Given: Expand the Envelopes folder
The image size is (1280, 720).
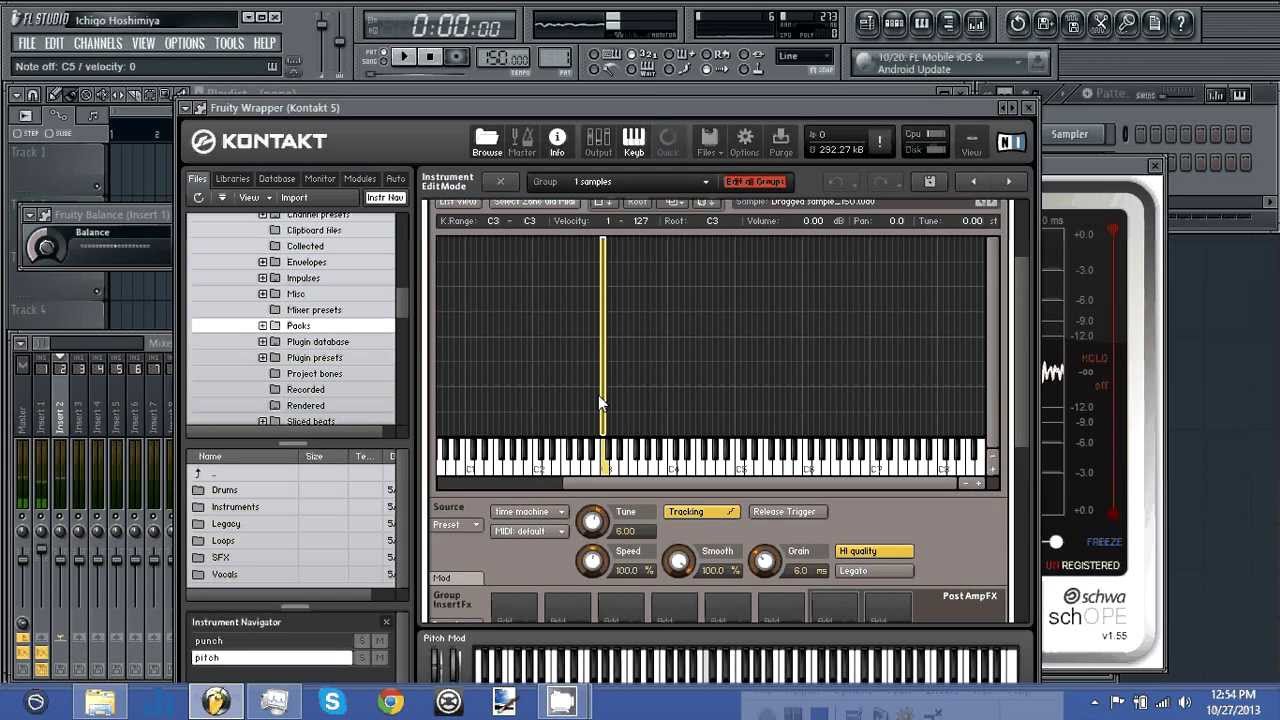Looking at the screenshot, I should click(x=263, y=262).
